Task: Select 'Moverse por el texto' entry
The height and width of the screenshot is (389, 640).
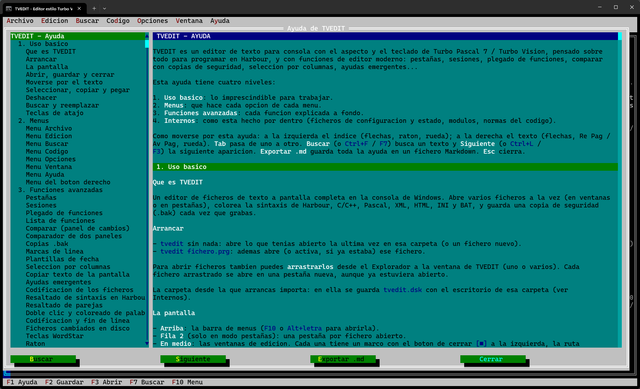Action: tap(64, 82)
